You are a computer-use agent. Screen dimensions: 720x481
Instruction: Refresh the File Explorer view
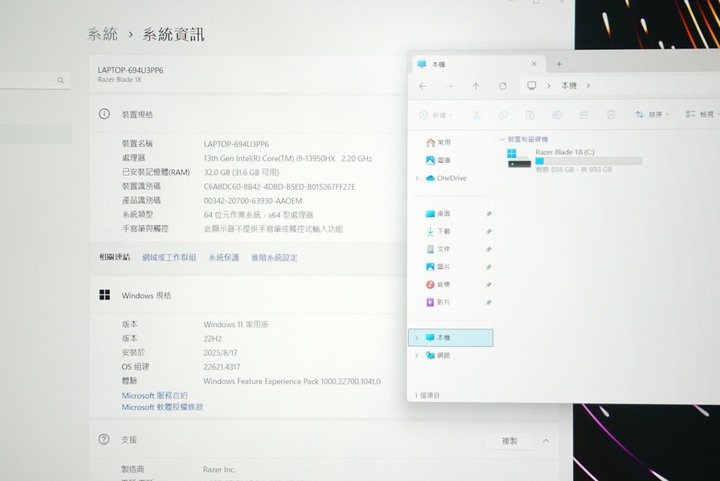point(503,86)
